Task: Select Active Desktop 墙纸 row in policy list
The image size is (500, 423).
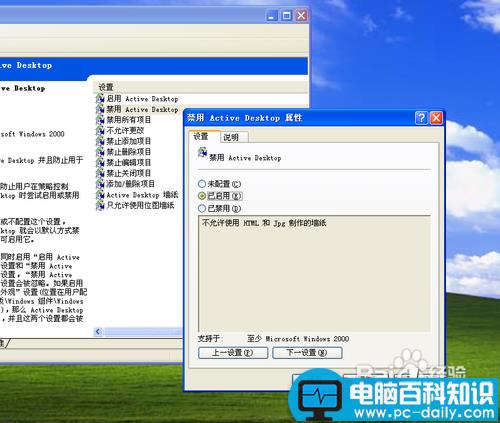Action: 137,195
